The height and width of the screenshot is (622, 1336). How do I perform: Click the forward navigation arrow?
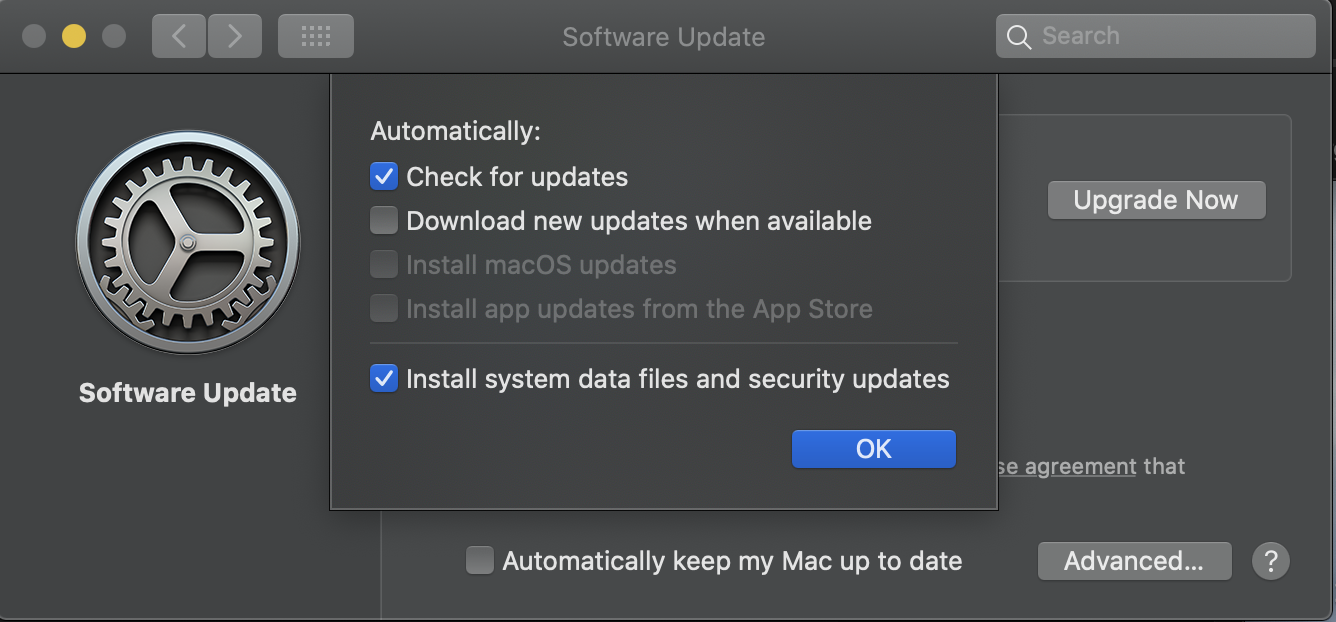tap(235, 36)
